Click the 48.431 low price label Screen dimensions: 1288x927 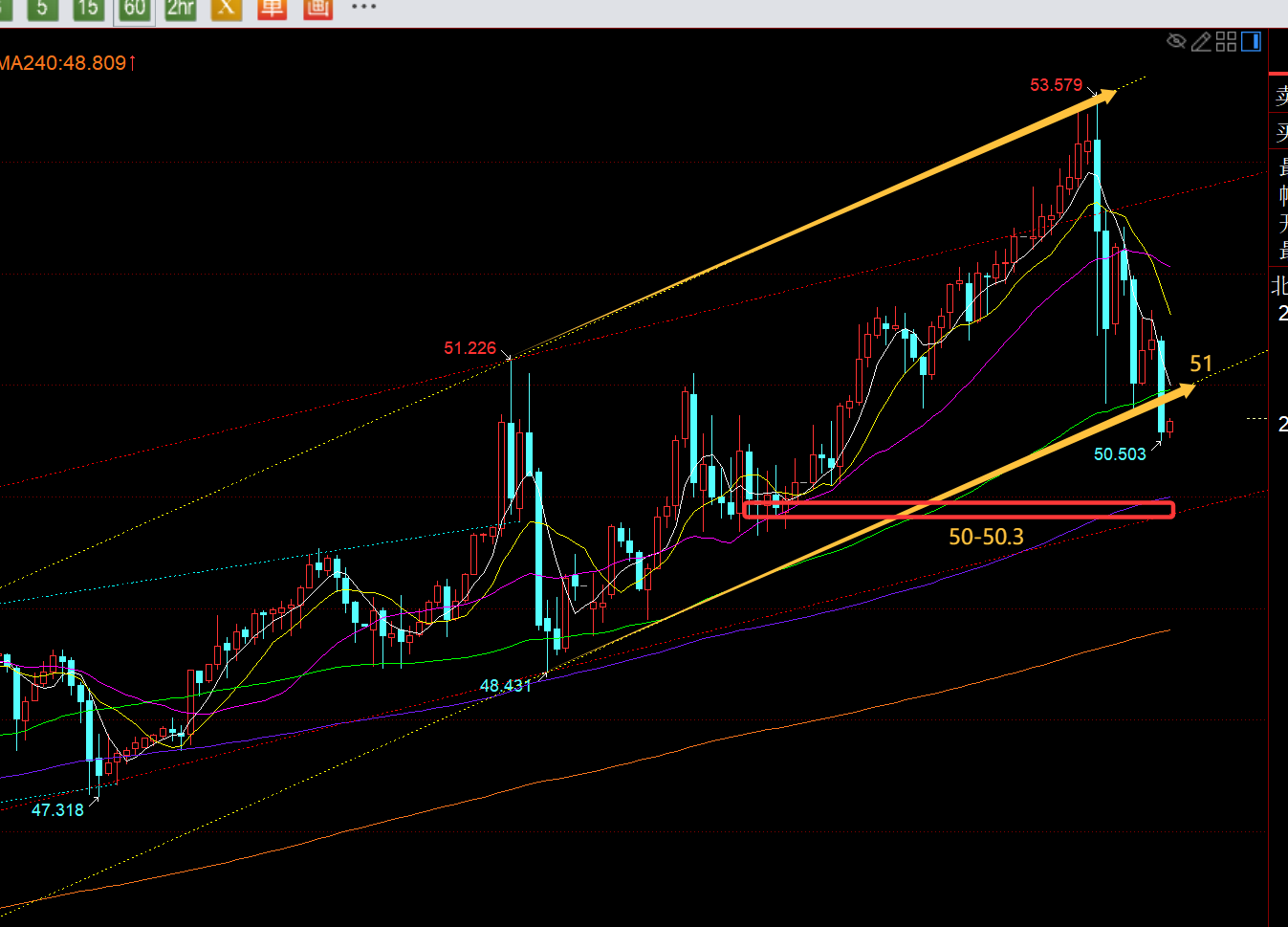point(505,686)
